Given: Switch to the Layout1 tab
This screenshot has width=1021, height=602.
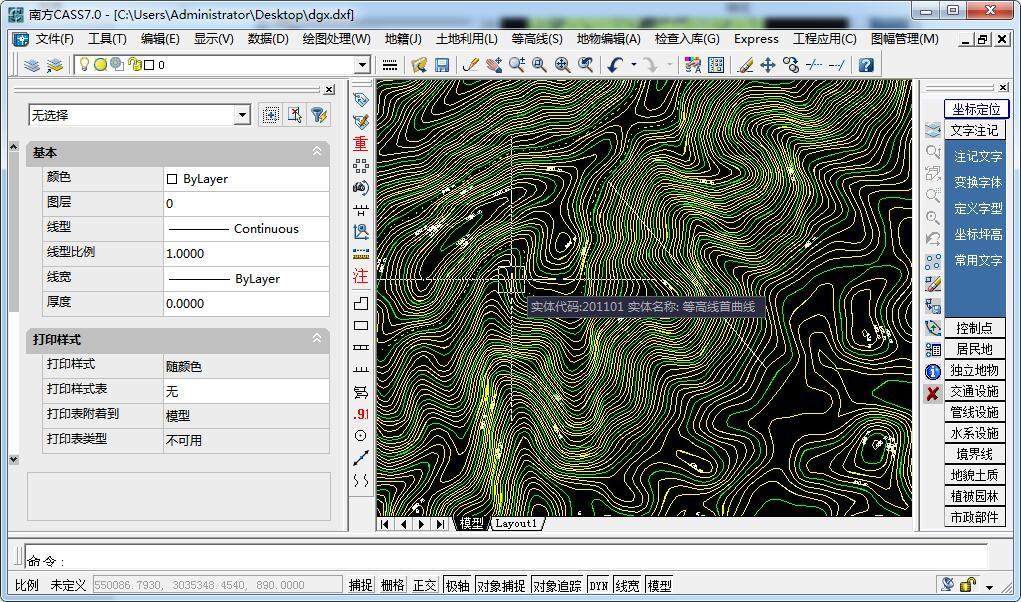Looking at the screenshot, I should (x=516, y=523).
